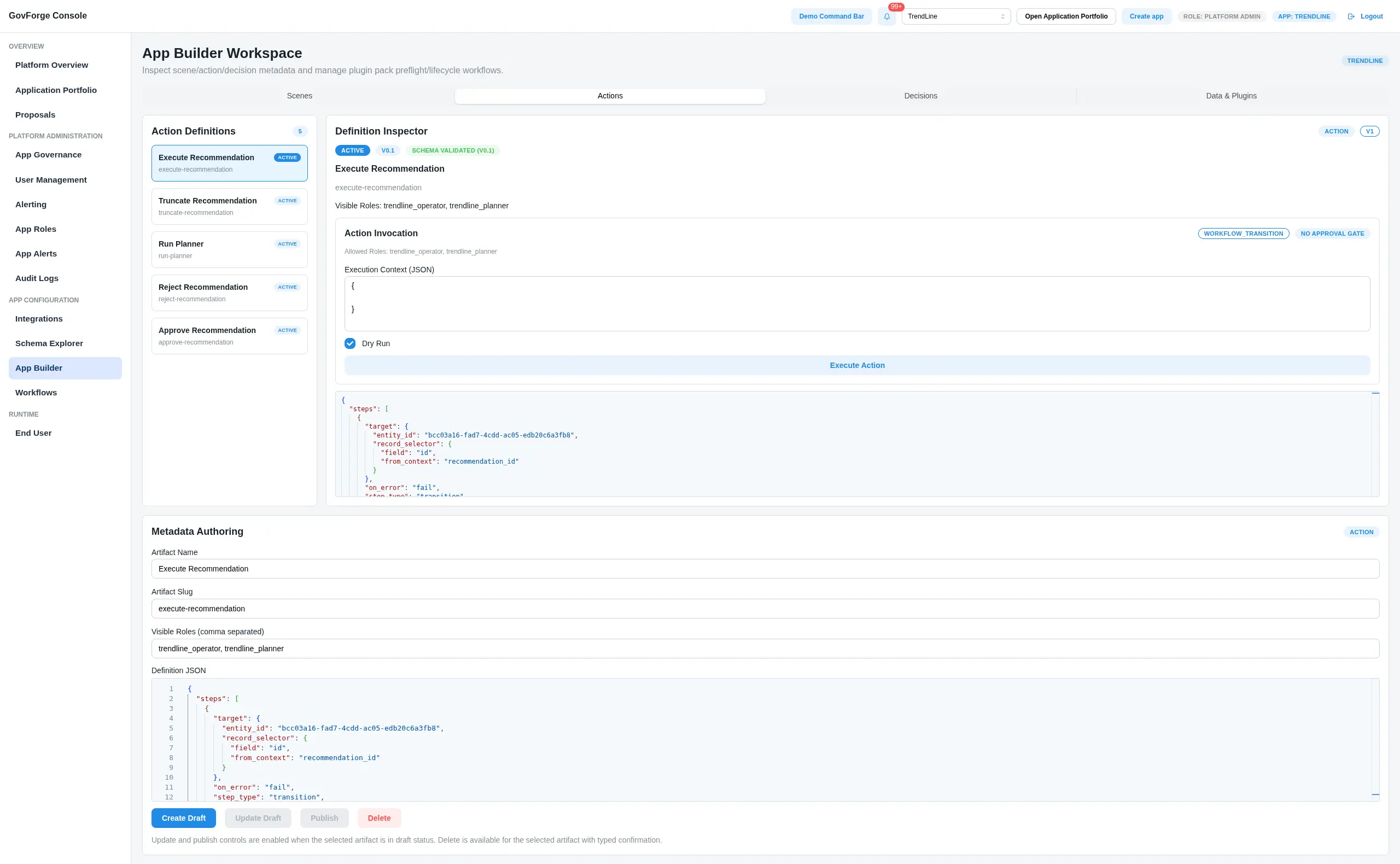
Task: Switch to the Actions tab
Action: 610,96
